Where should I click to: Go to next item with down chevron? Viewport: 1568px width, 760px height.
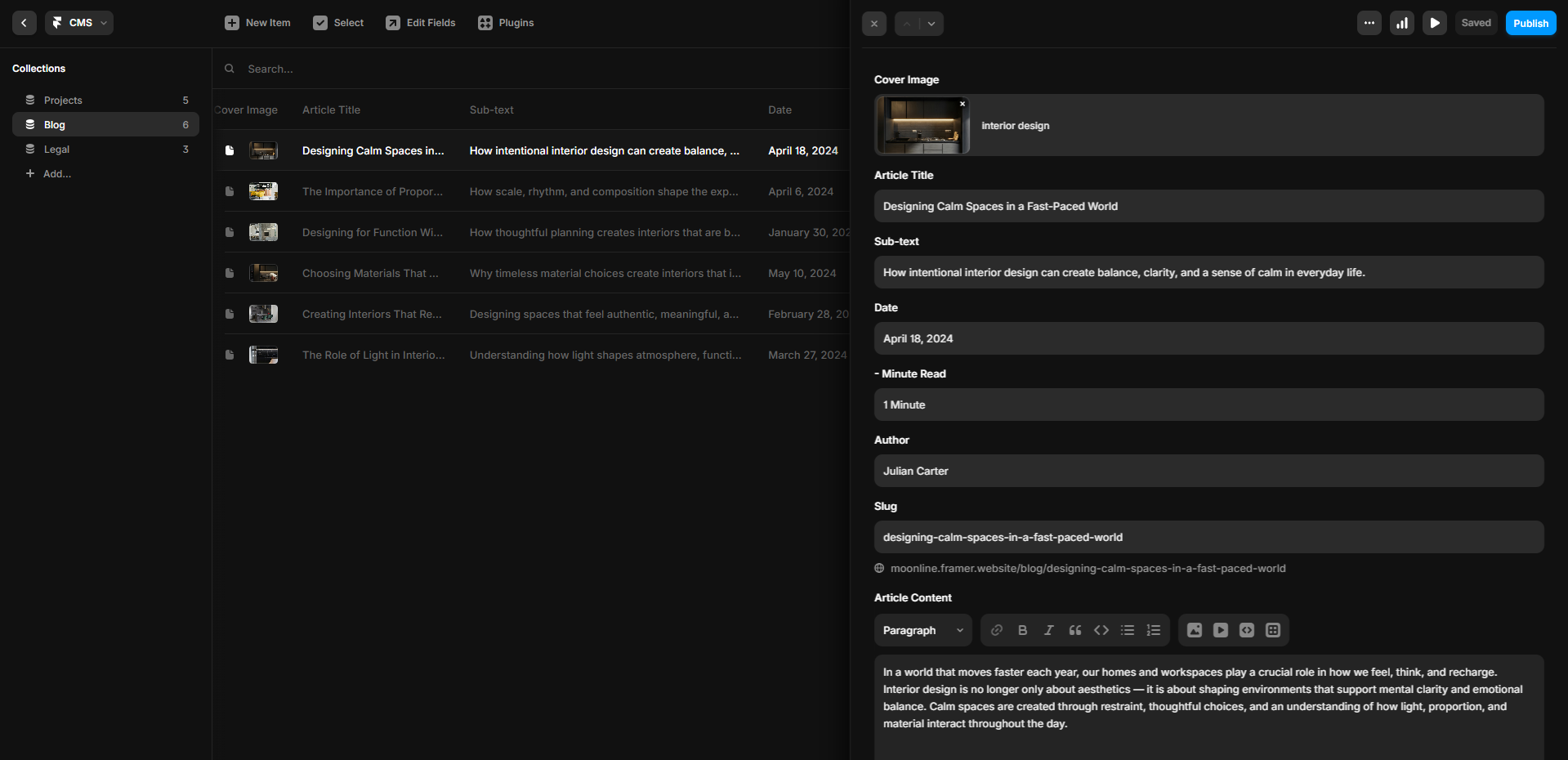pos(931,24)
